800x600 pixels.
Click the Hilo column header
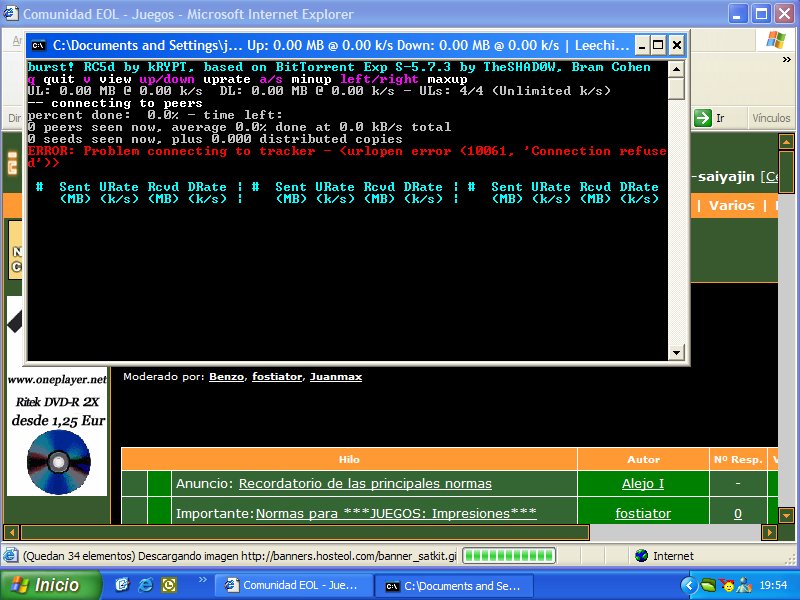pos(349,459)
